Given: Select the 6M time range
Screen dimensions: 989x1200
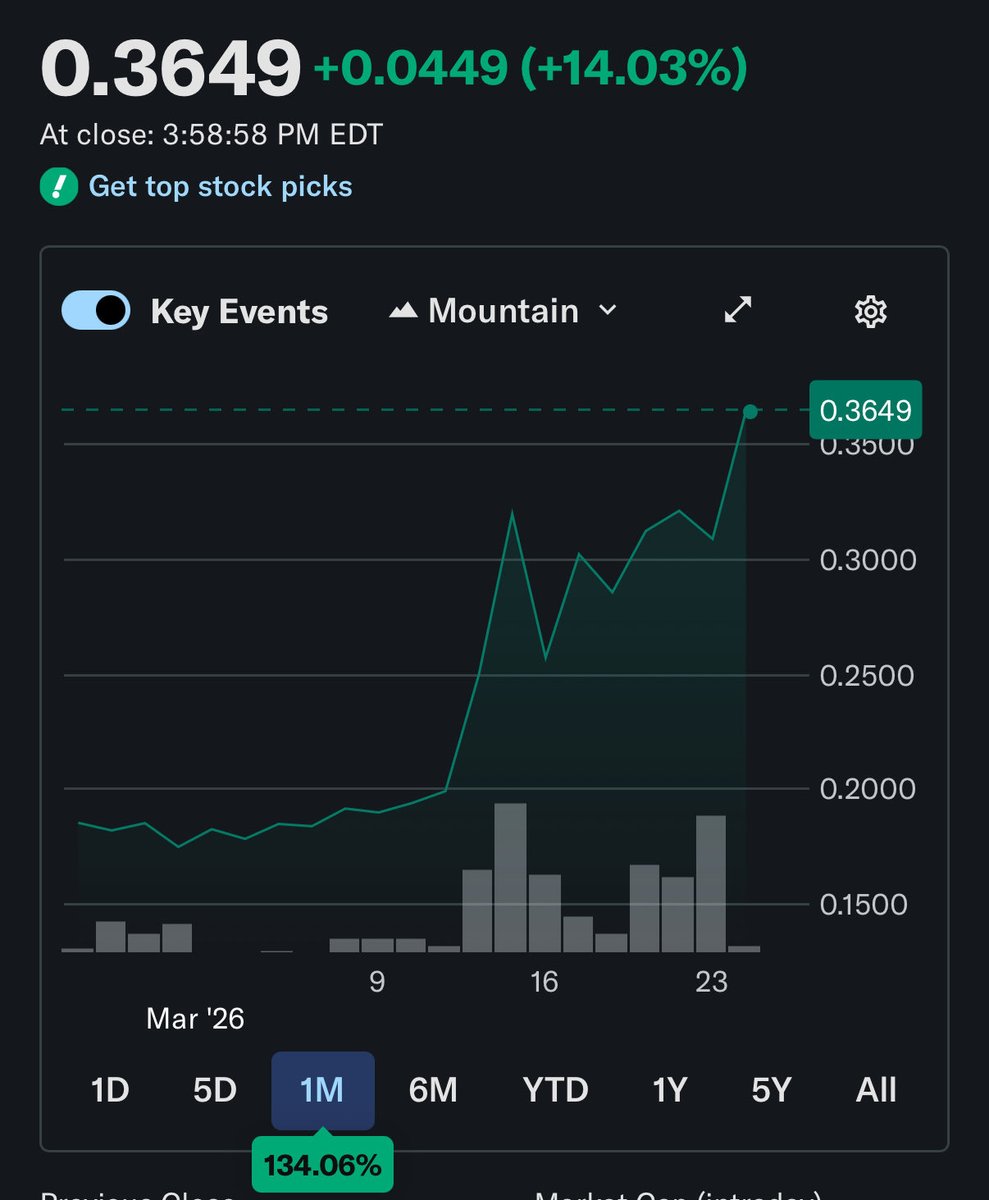Looking at the screenshot, I should pyautogui.click(x=433, y=1089).
